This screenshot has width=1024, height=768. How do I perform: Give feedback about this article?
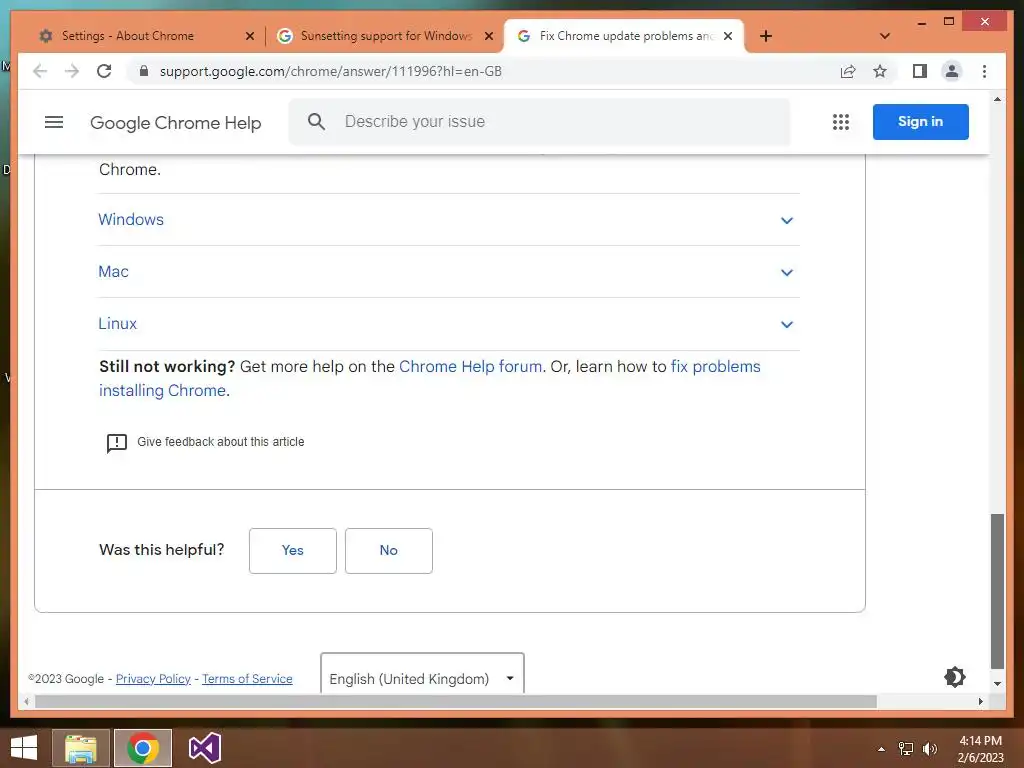pos(205,442)
